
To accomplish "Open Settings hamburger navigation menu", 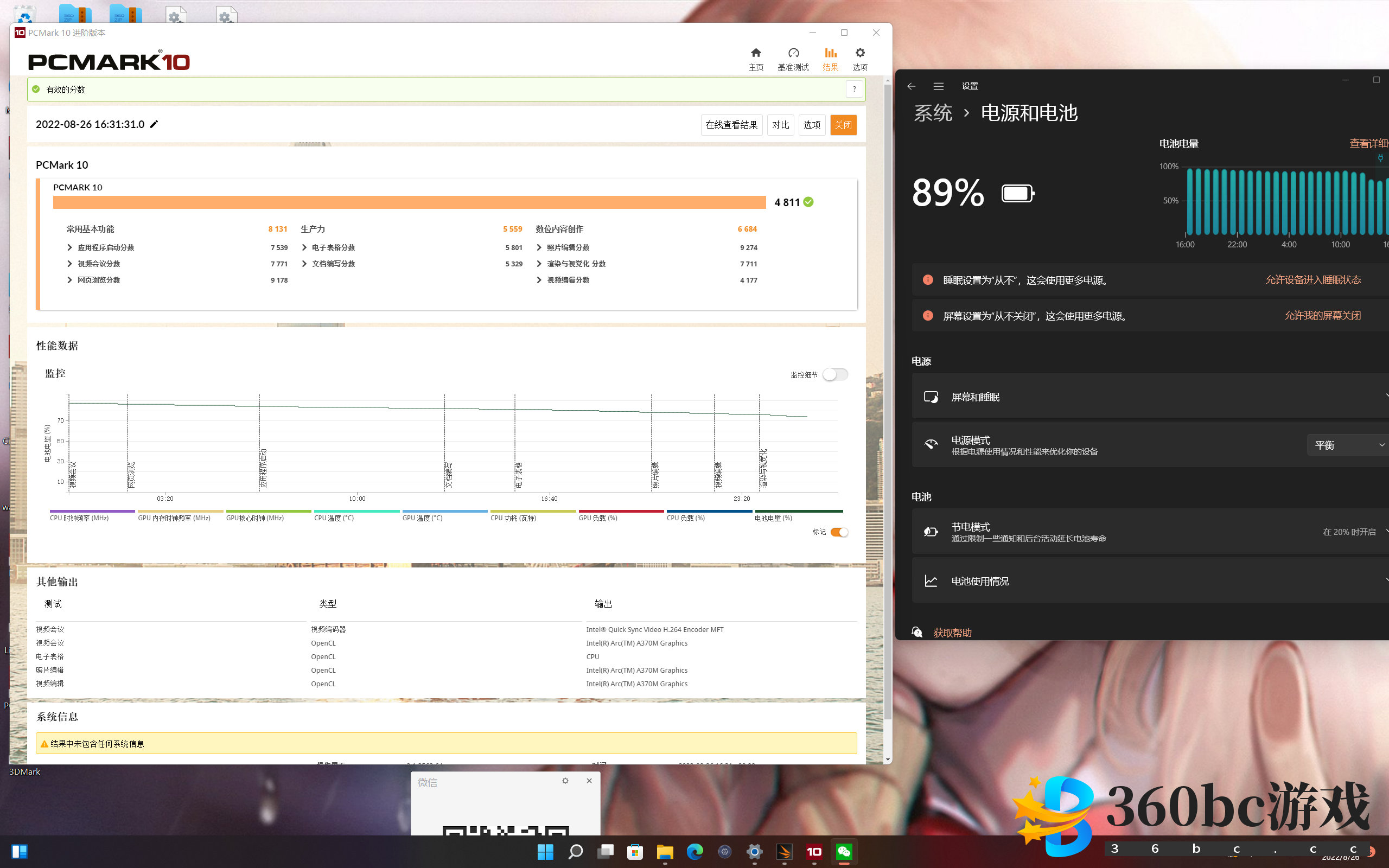I will [939, 86].
